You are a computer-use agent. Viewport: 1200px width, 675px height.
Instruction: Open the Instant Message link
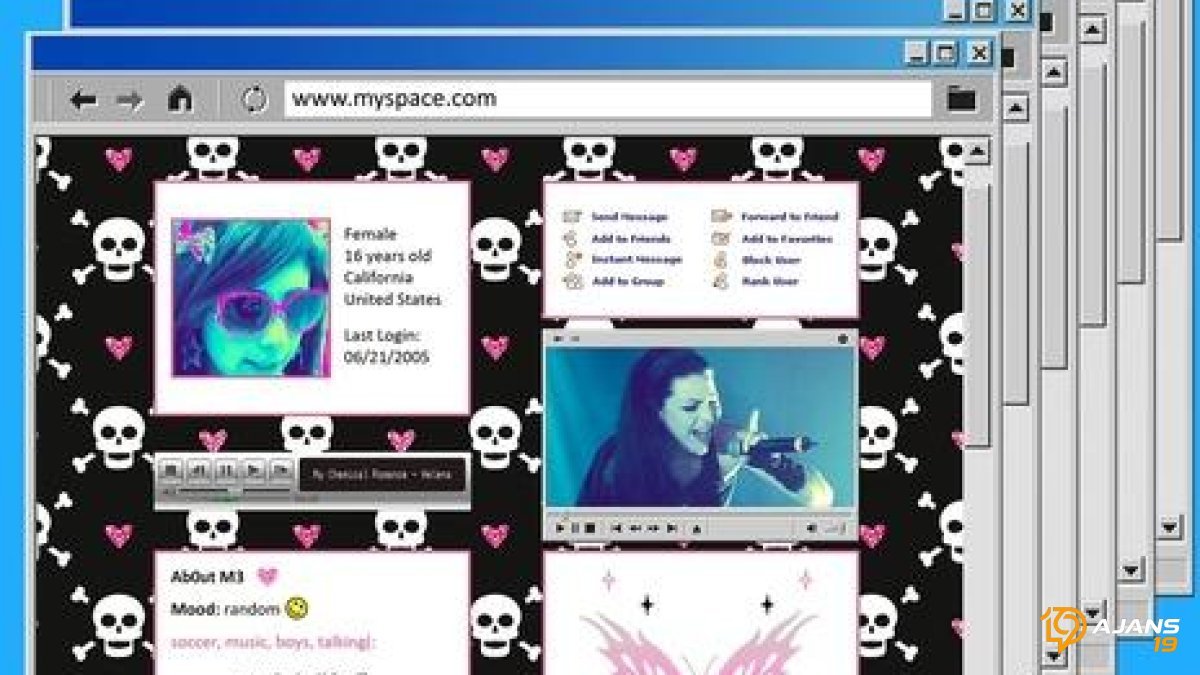pyautogui.click(x=637, y=260)
